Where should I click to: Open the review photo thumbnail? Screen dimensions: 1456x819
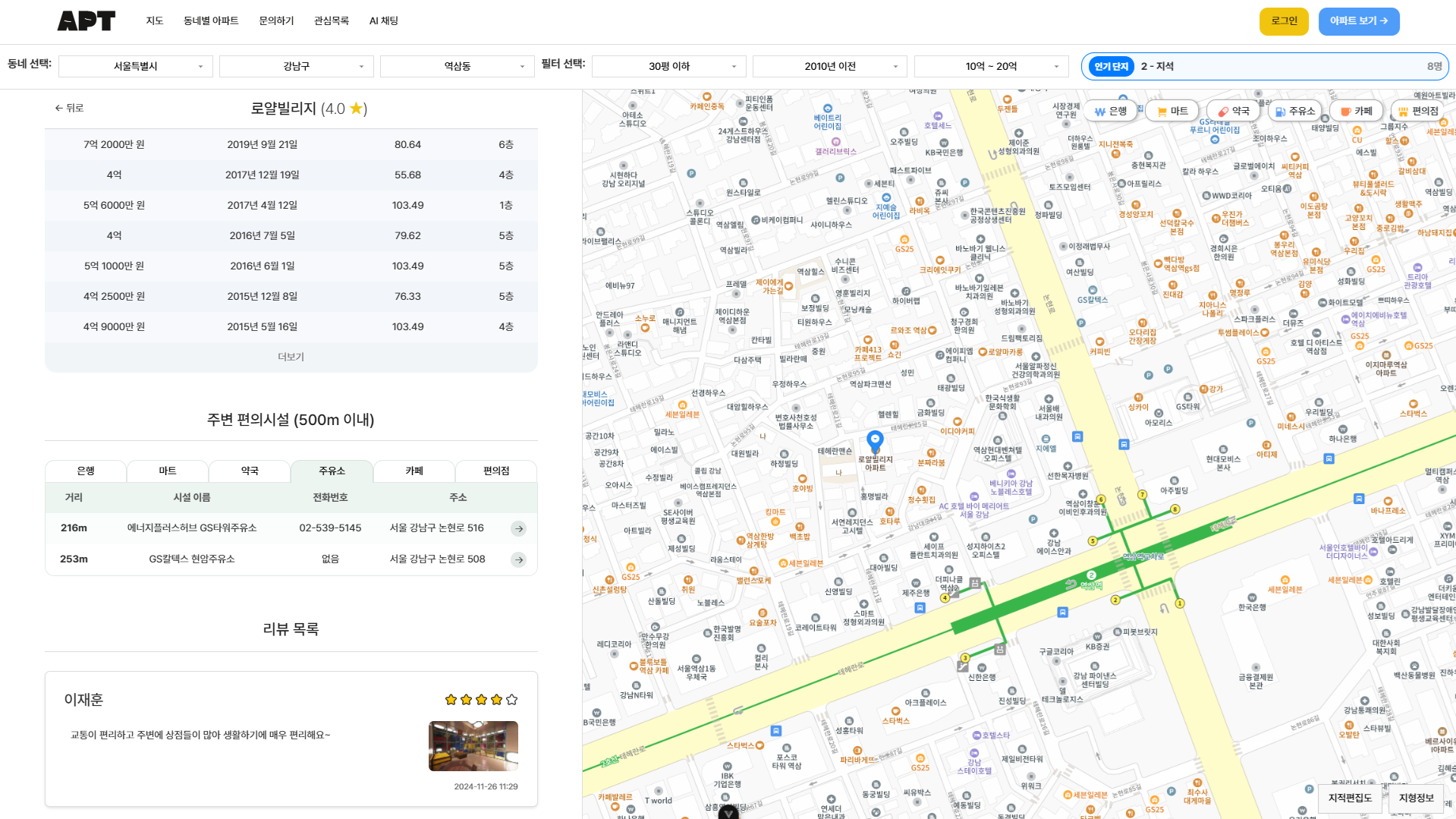pos(473,746)
